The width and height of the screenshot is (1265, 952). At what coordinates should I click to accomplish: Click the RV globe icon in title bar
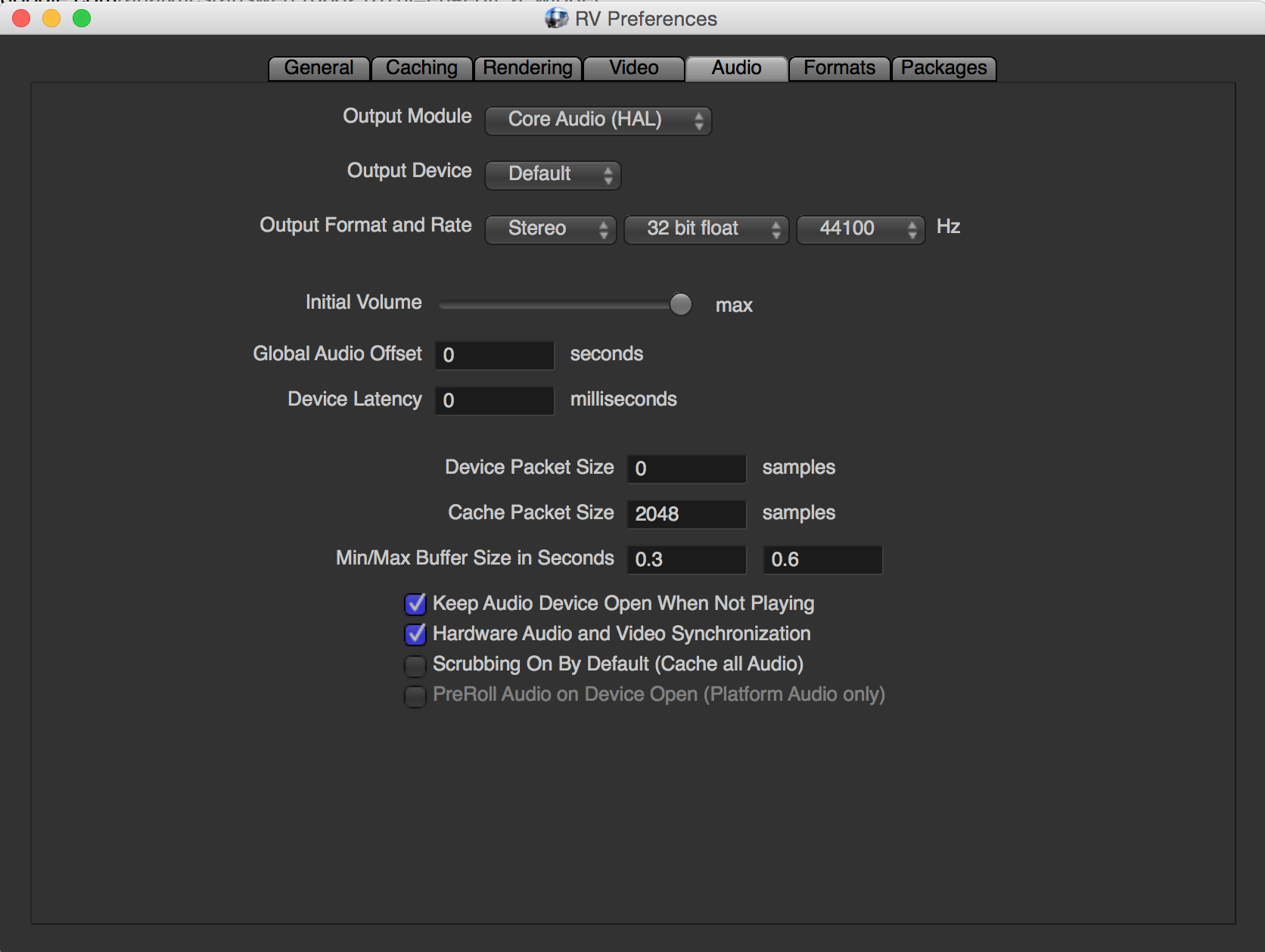[x=557, y=18]
